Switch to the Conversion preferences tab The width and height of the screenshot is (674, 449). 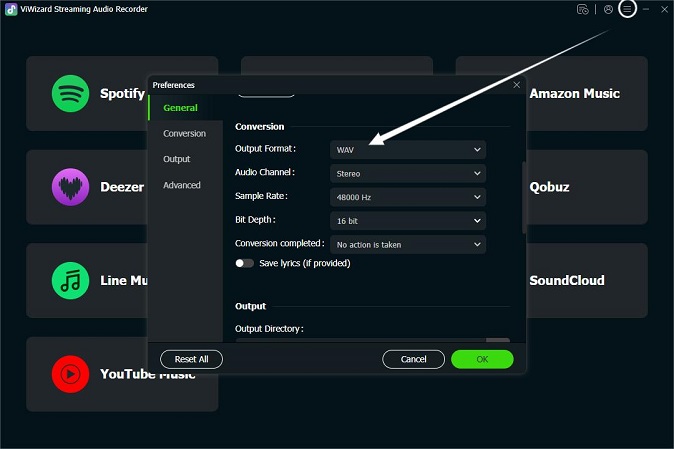point(185,133)
